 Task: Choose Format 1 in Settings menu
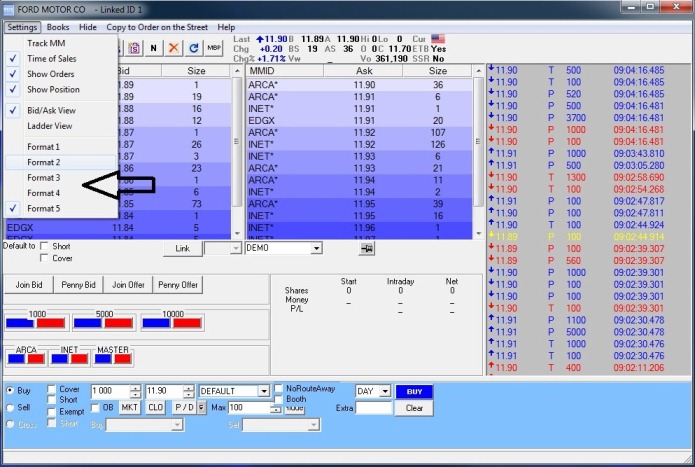[61, 147]
